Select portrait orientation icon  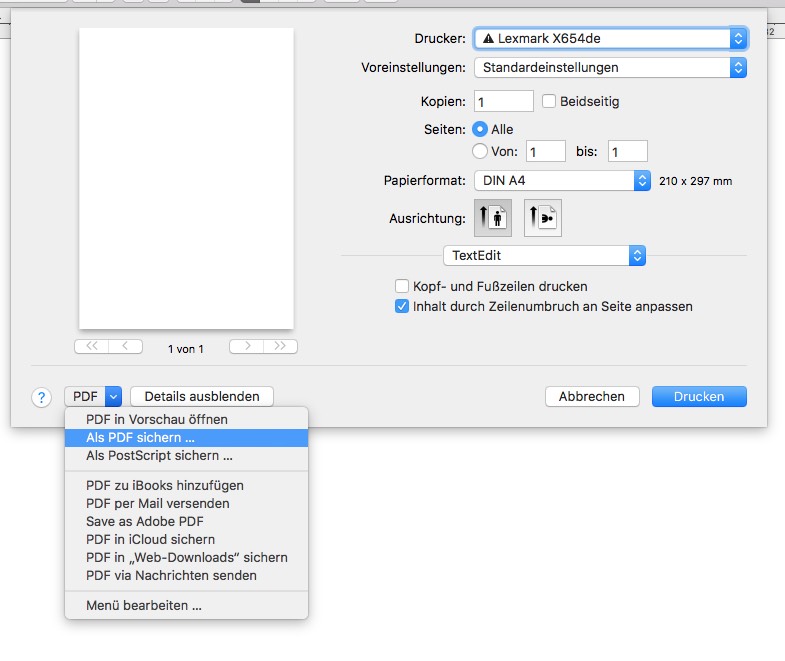[493, 218]
